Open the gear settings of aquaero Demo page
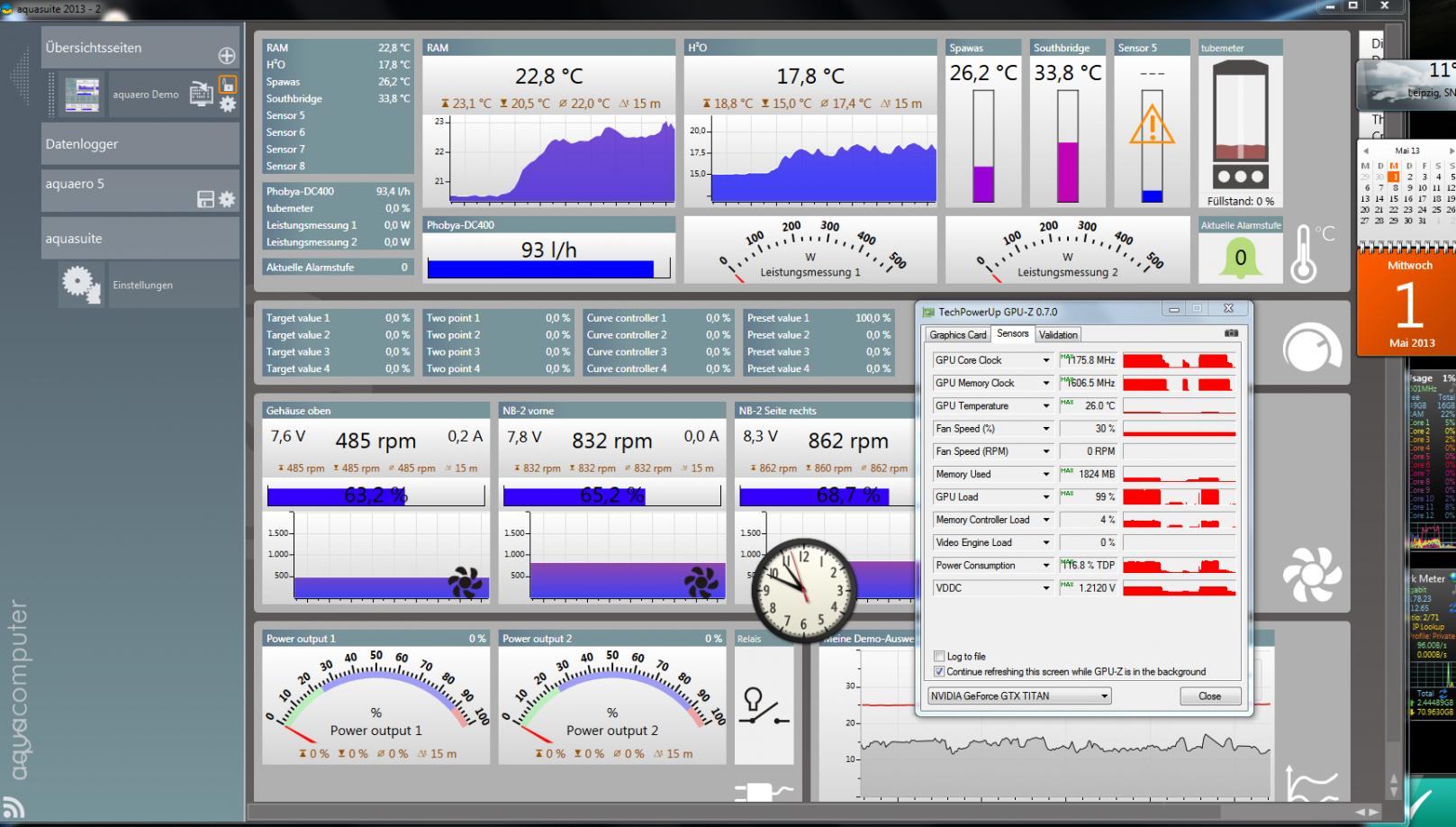 click(228, 104)
